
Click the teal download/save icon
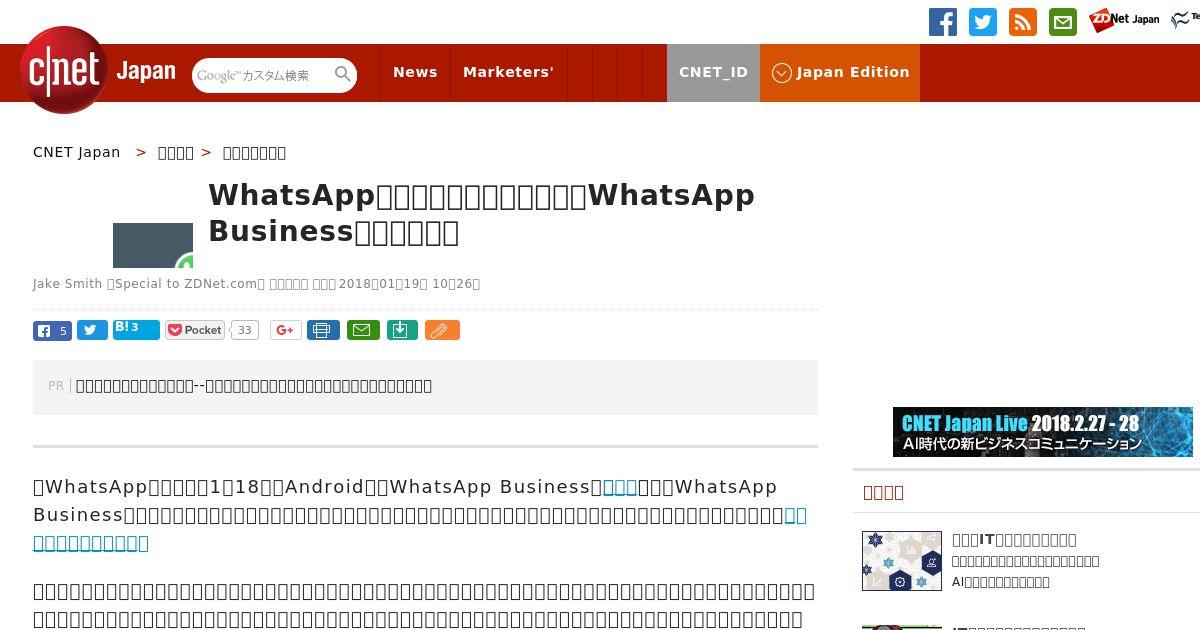pos(402,330)
